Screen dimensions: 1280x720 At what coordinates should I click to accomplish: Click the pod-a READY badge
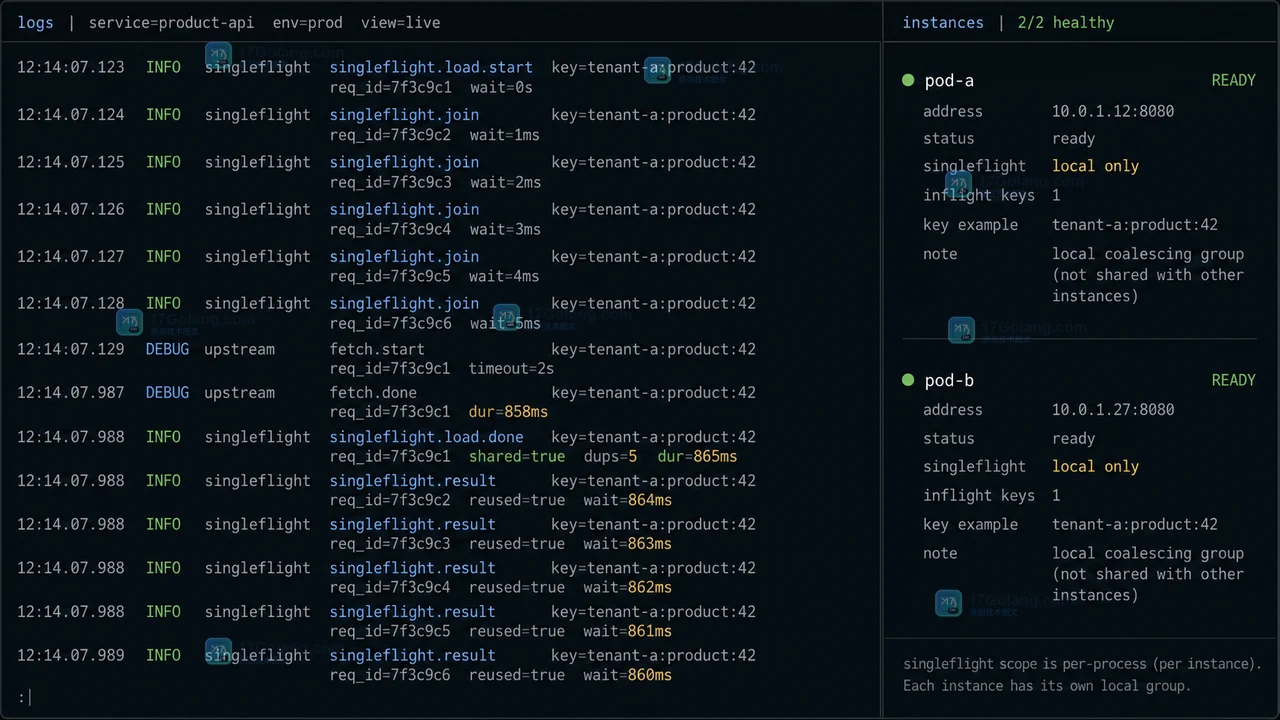(1233, 80)
